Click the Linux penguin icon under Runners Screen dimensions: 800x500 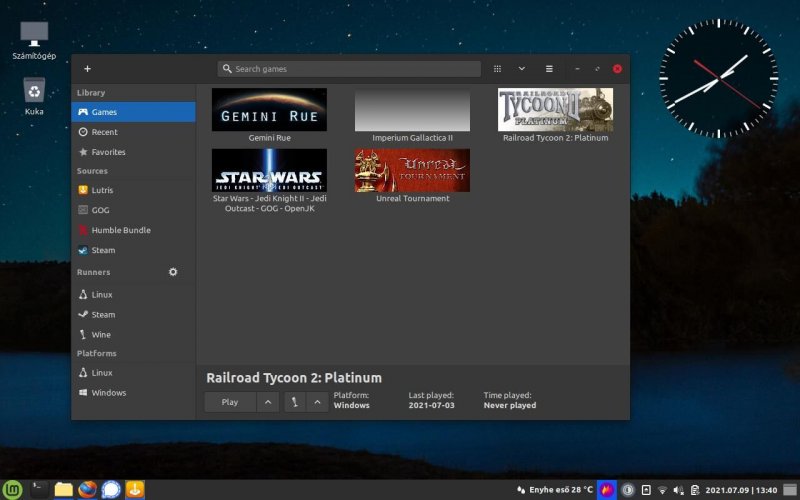(83, 294)
